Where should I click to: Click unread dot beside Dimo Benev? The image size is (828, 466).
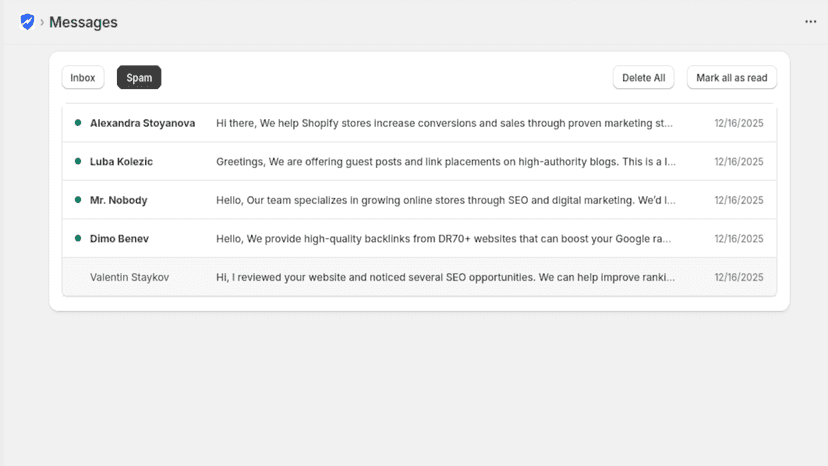78,238
